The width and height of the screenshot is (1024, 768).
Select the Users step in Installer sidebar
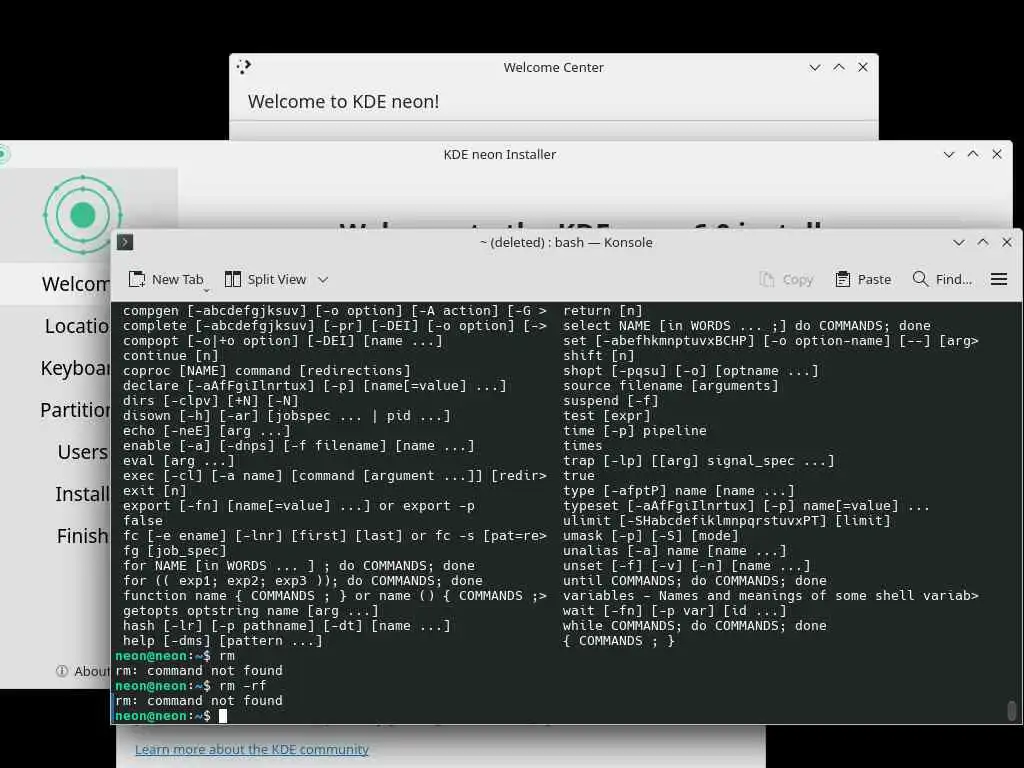[56, 452]
